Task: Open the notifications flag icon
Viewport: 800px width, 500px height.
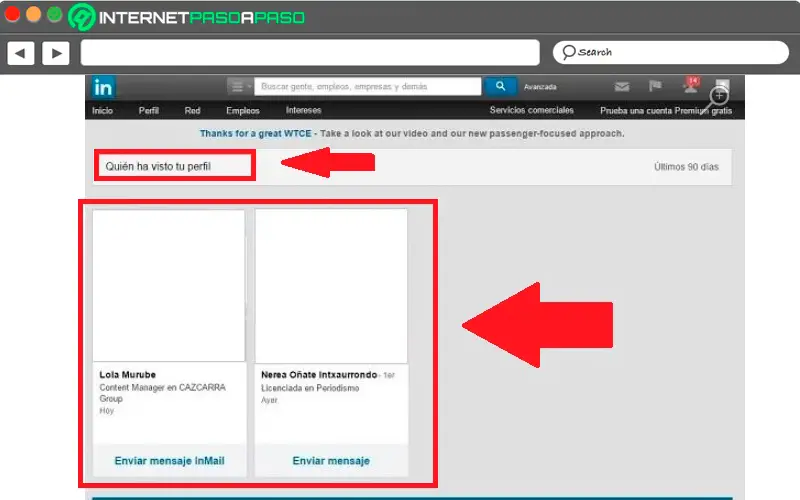Action: (655, 86)
